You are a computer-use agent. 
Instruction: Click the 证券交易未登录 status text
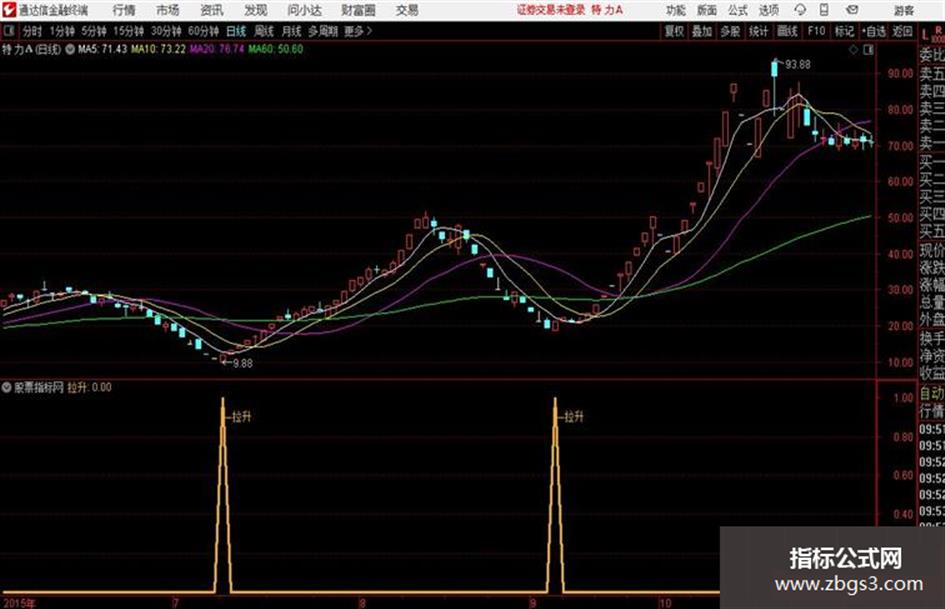551,10
